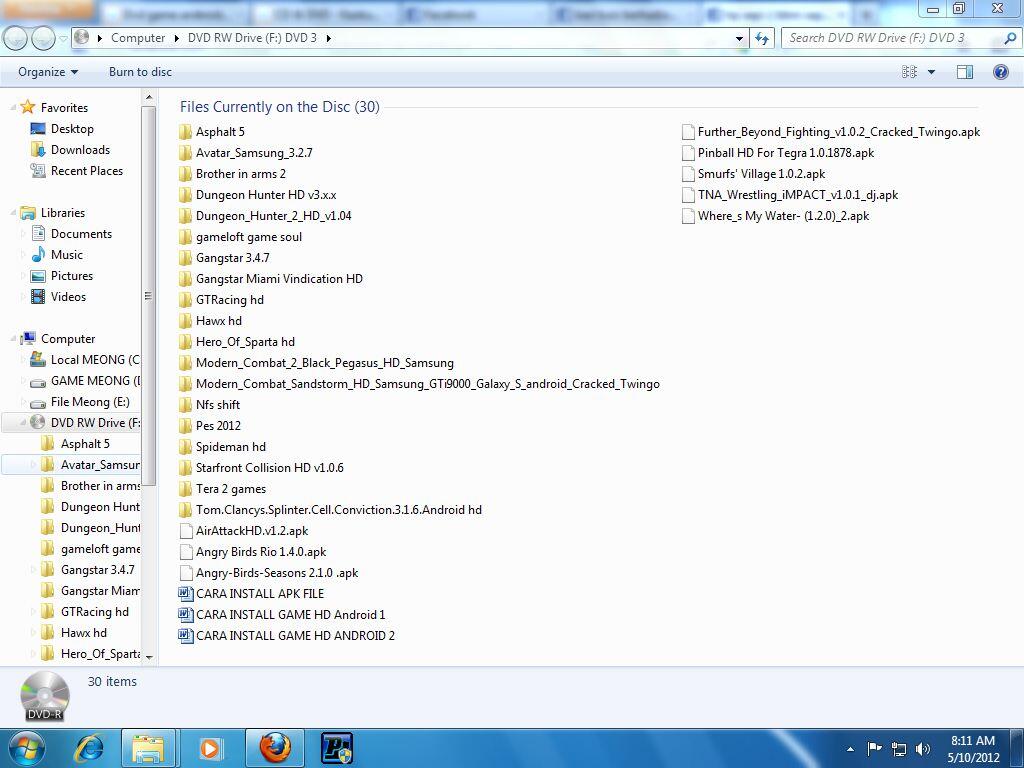This screenshot has height=768, width=1024.
Task: Select GAME MEONG drive in tree
Action: click(x=84, y=381)
